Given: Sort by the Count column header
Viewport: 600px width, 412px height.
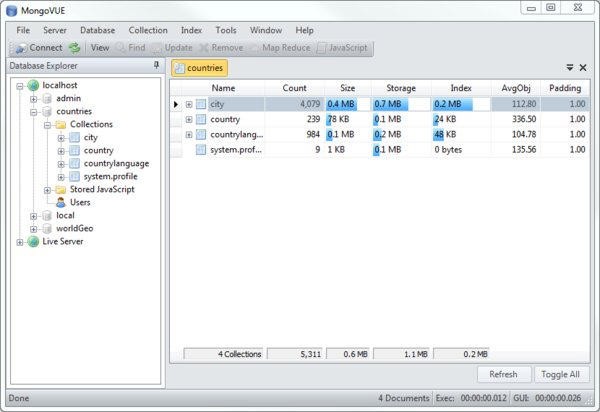Looking at the screenshot, I should 294,88.
